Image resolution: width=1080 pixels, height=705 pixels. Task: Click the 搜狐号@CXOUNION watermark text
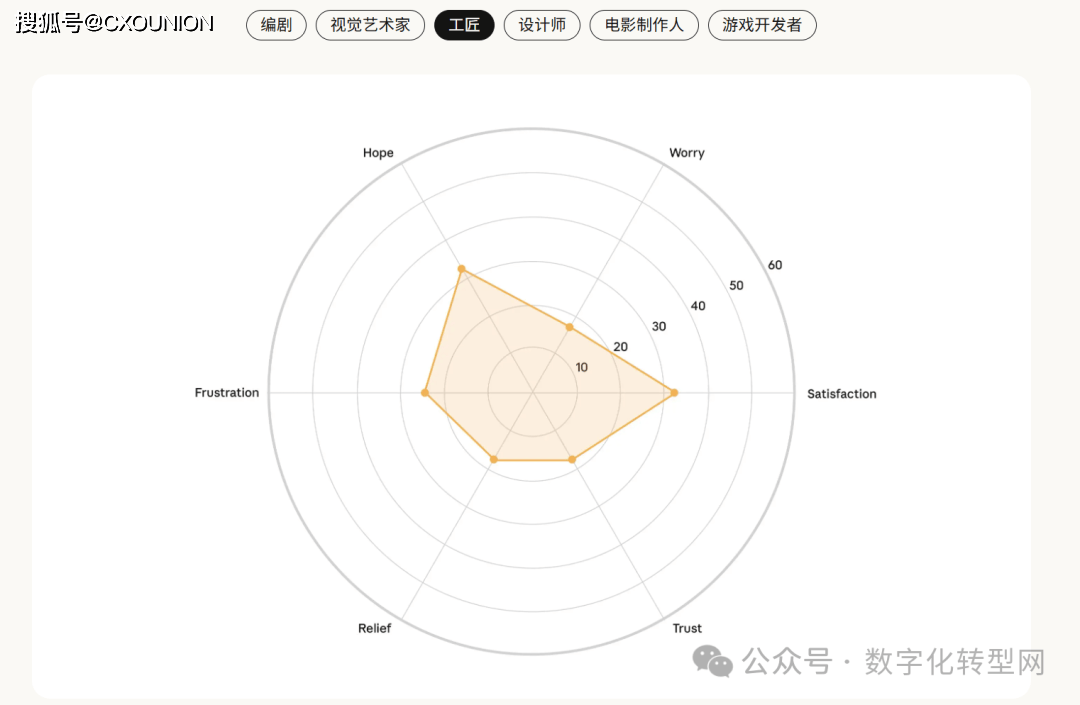point(115,24)
